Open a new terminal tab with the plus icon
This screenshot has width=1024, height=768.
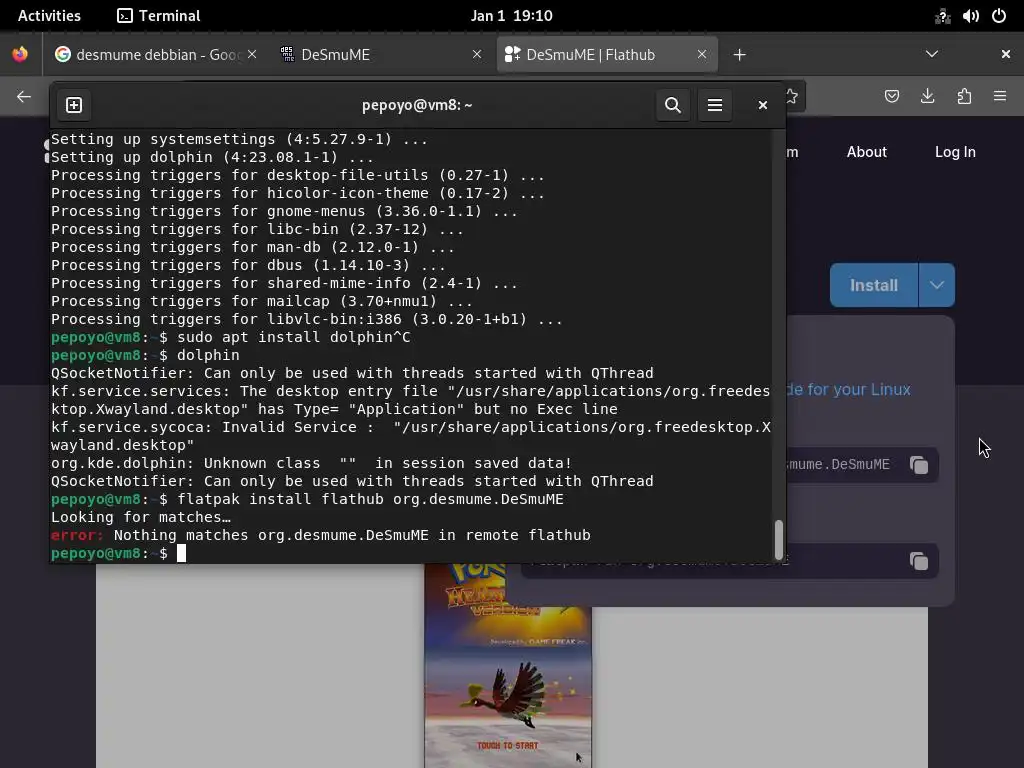[74, 105]
